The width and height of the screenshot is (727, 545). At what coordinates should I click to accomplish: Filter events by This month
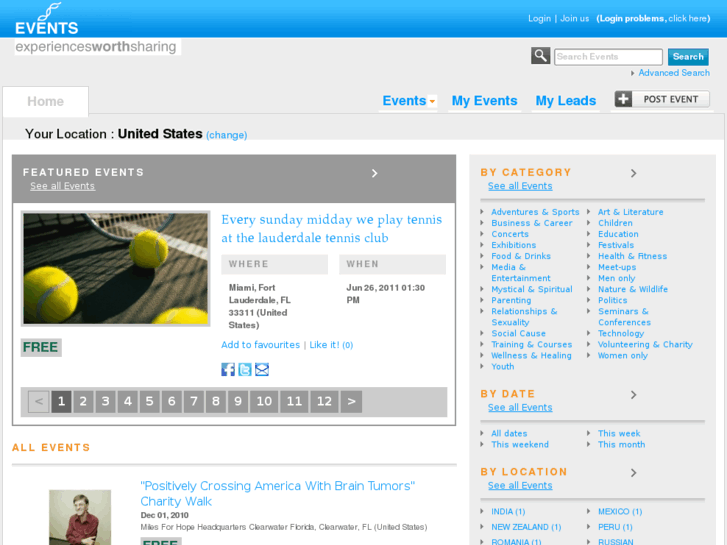[x=621, y=444]
